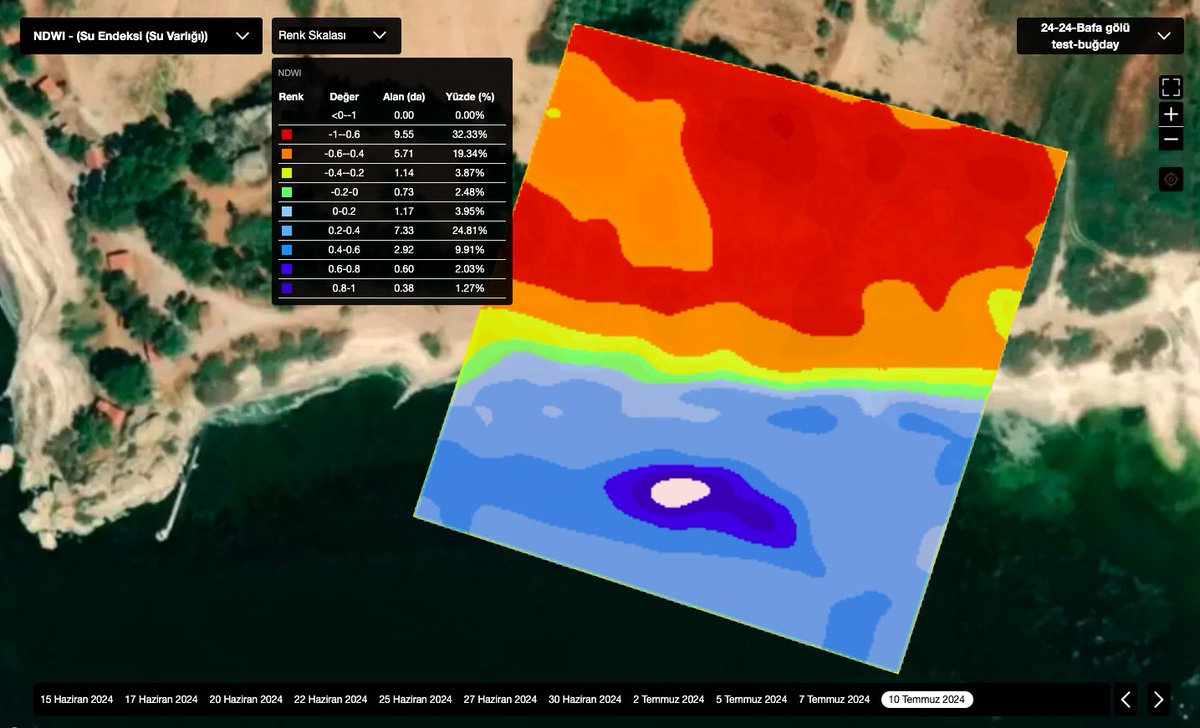Viewport: 1200px width, 728px height.
Task: Select date 17 Haziran 2024
Action: (162, 699)
